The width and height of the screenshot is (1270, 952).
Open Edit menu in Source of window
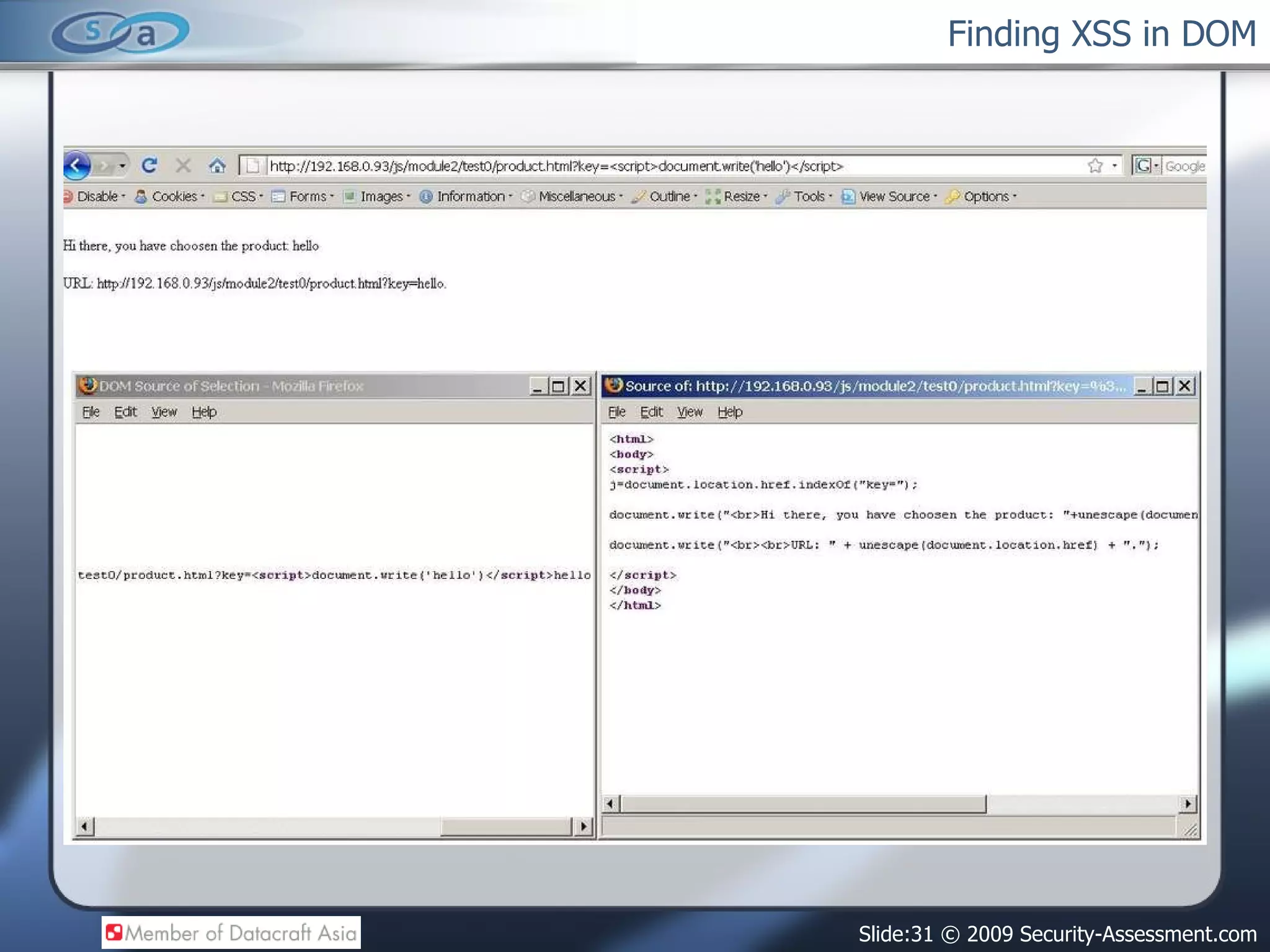(651, 412)
